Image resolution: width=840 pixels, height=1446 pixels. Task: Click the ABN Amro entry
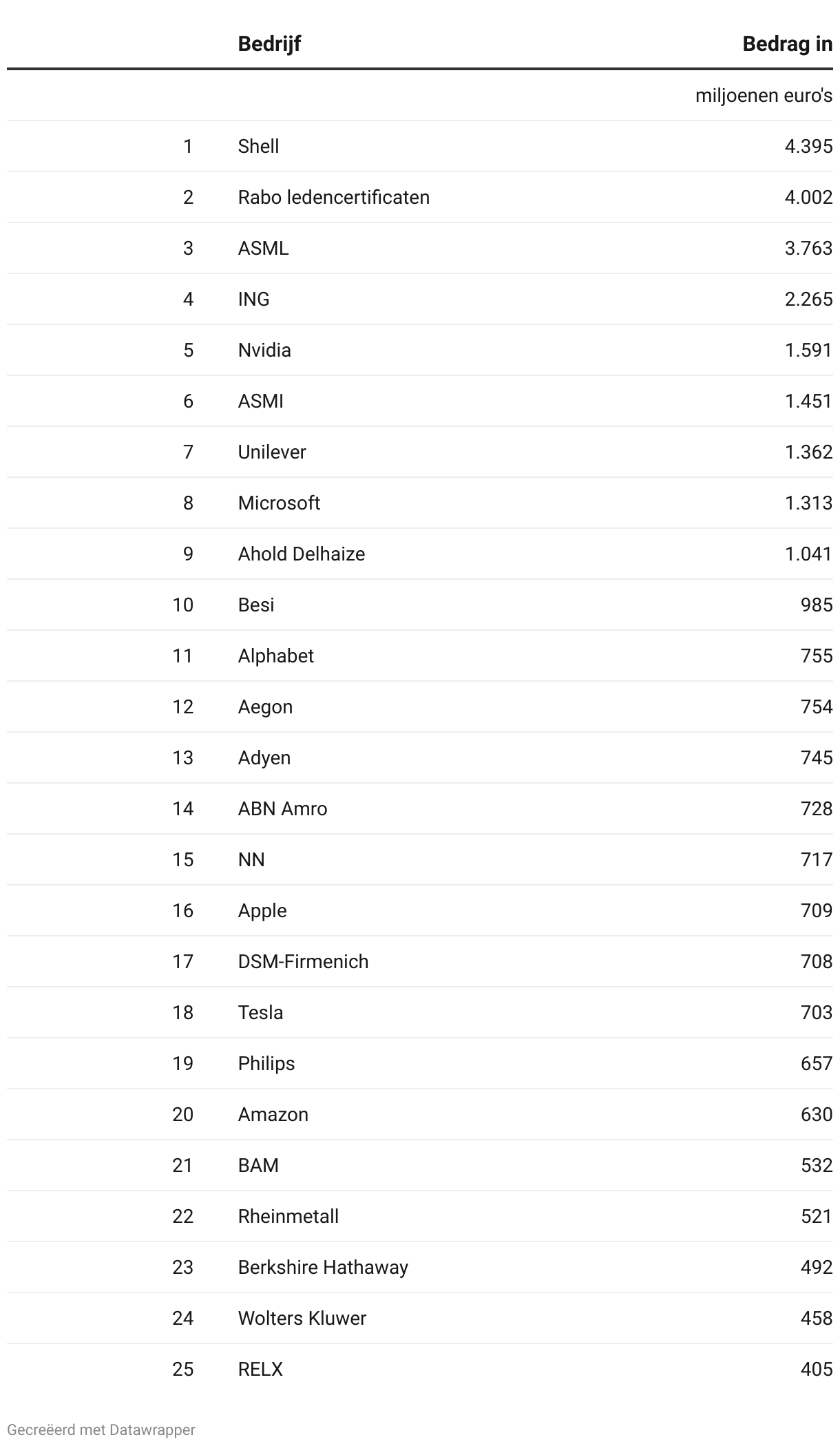(282, 809)
